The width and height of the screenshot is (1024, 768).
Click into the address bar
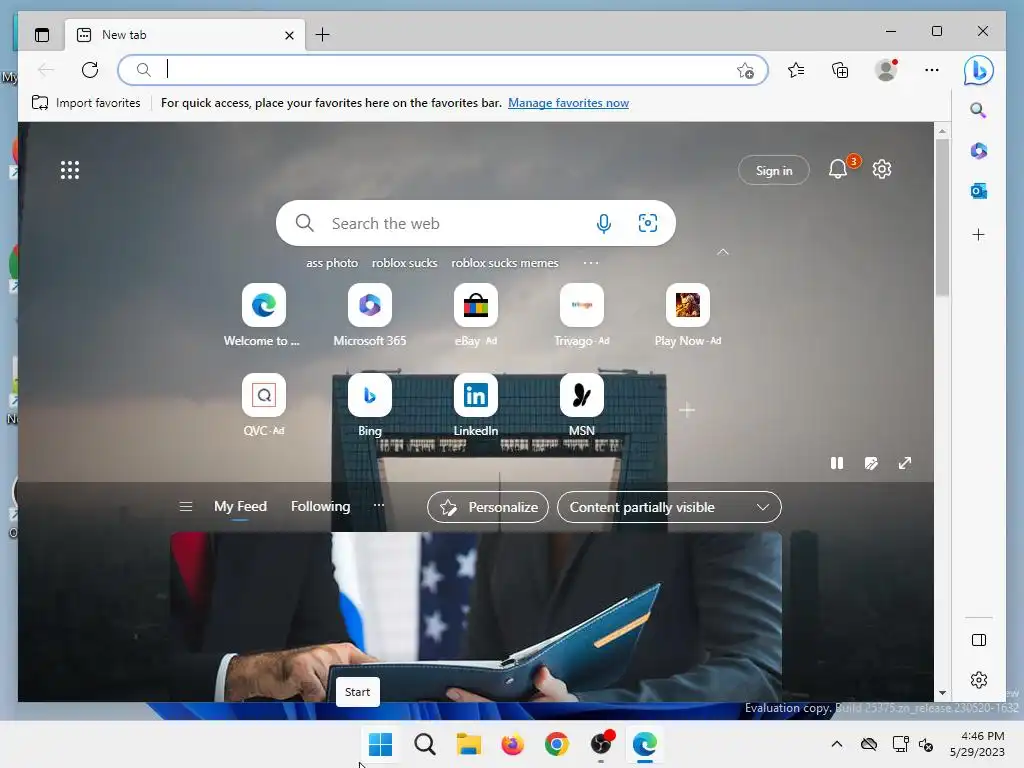click(x=442, y=70)
